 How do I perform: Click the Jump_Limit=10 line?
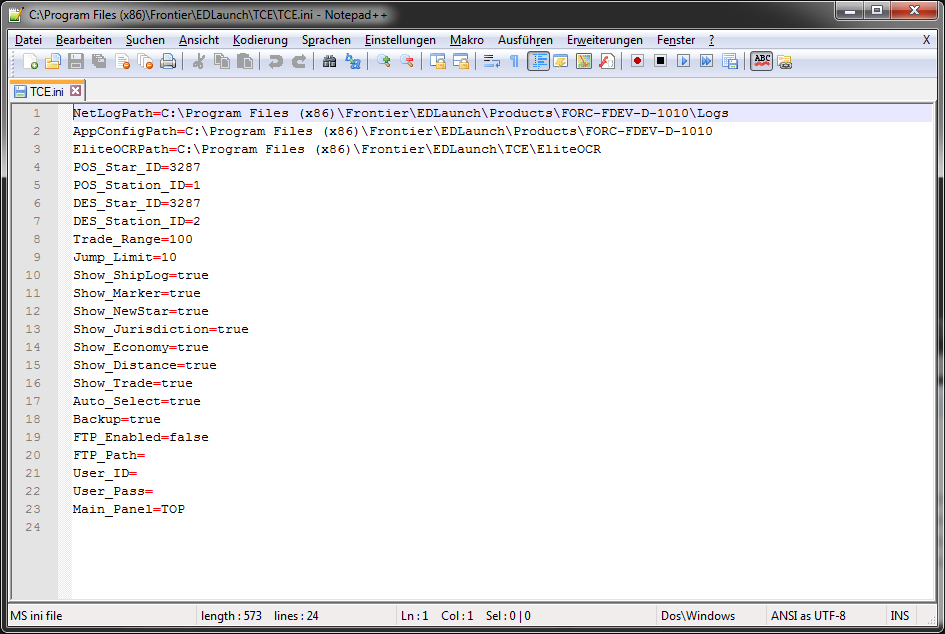(125, 257)
